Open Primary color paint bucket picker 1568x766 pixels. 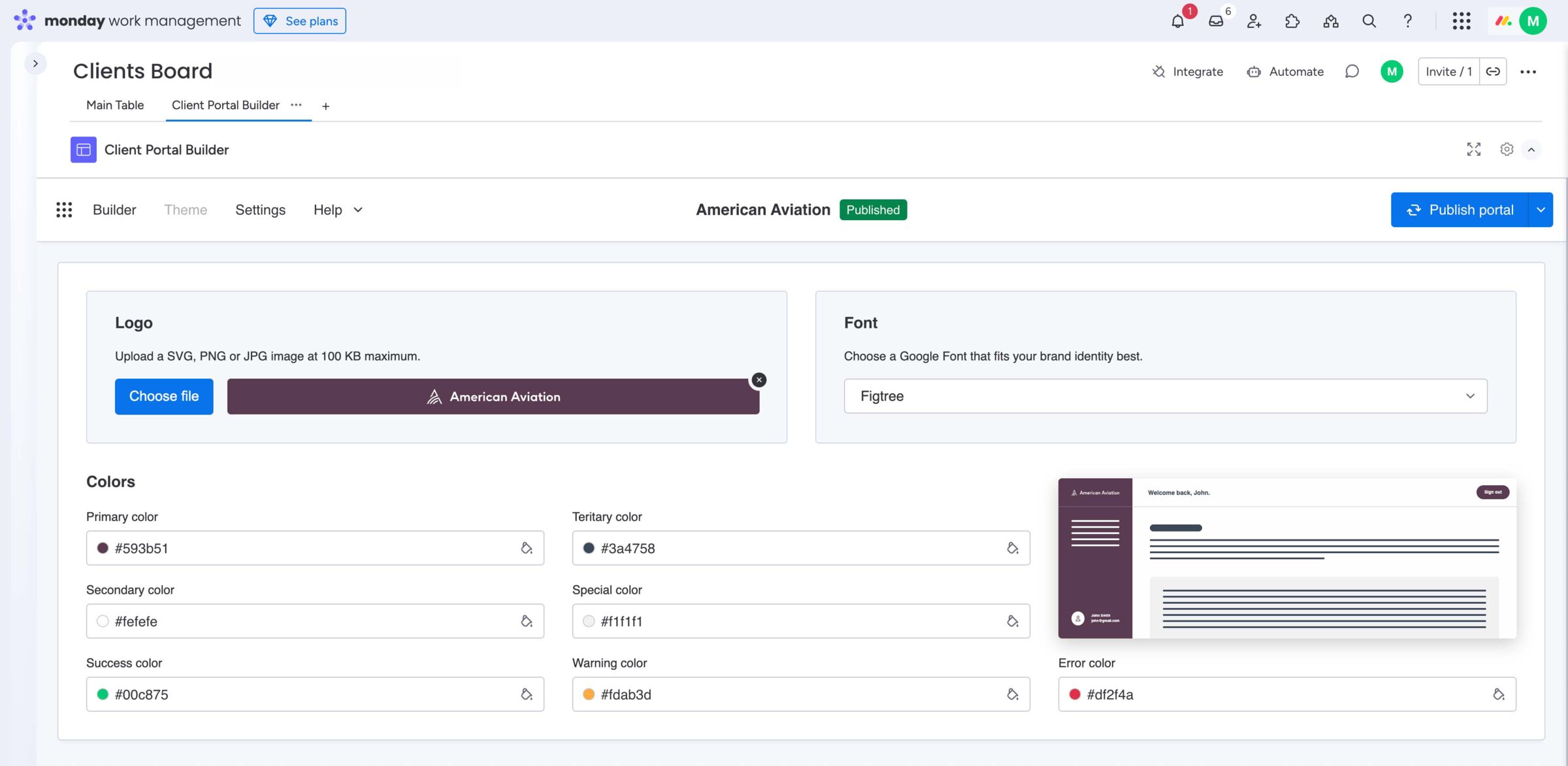527,548
